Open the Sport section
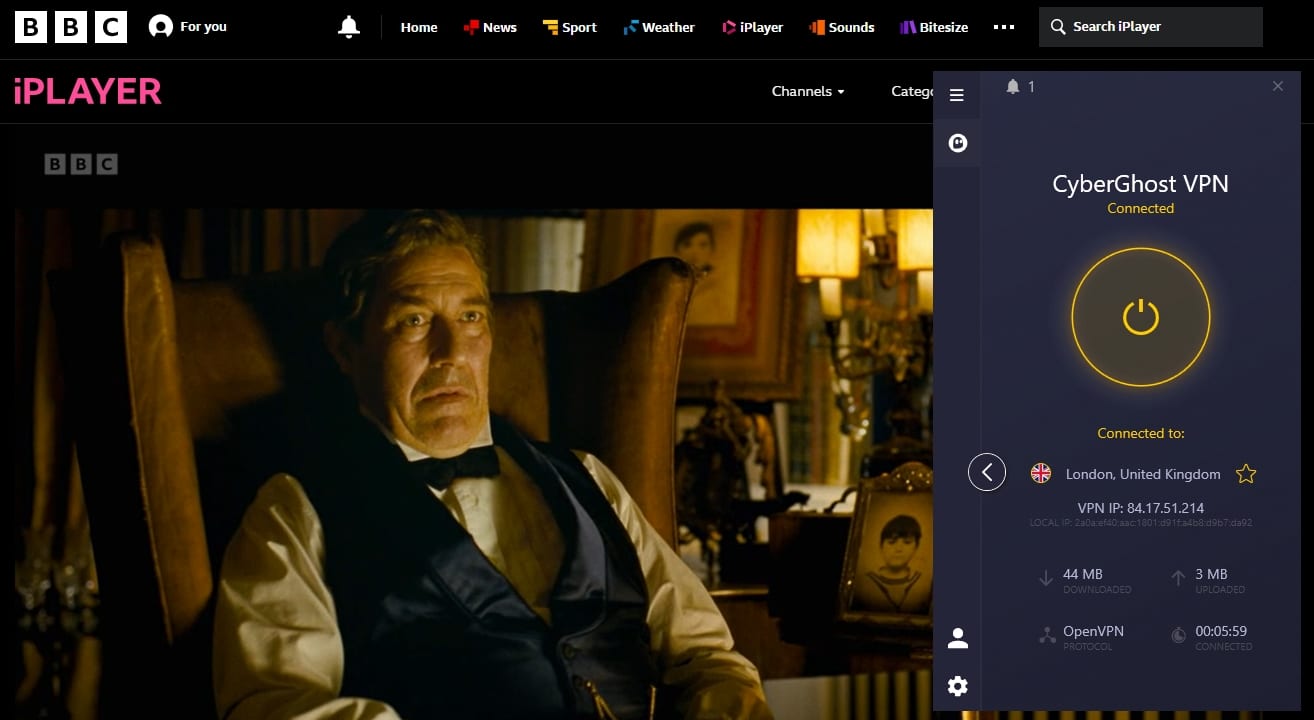The height and width of the screenshot is (720, 1314). click(570, 27)
